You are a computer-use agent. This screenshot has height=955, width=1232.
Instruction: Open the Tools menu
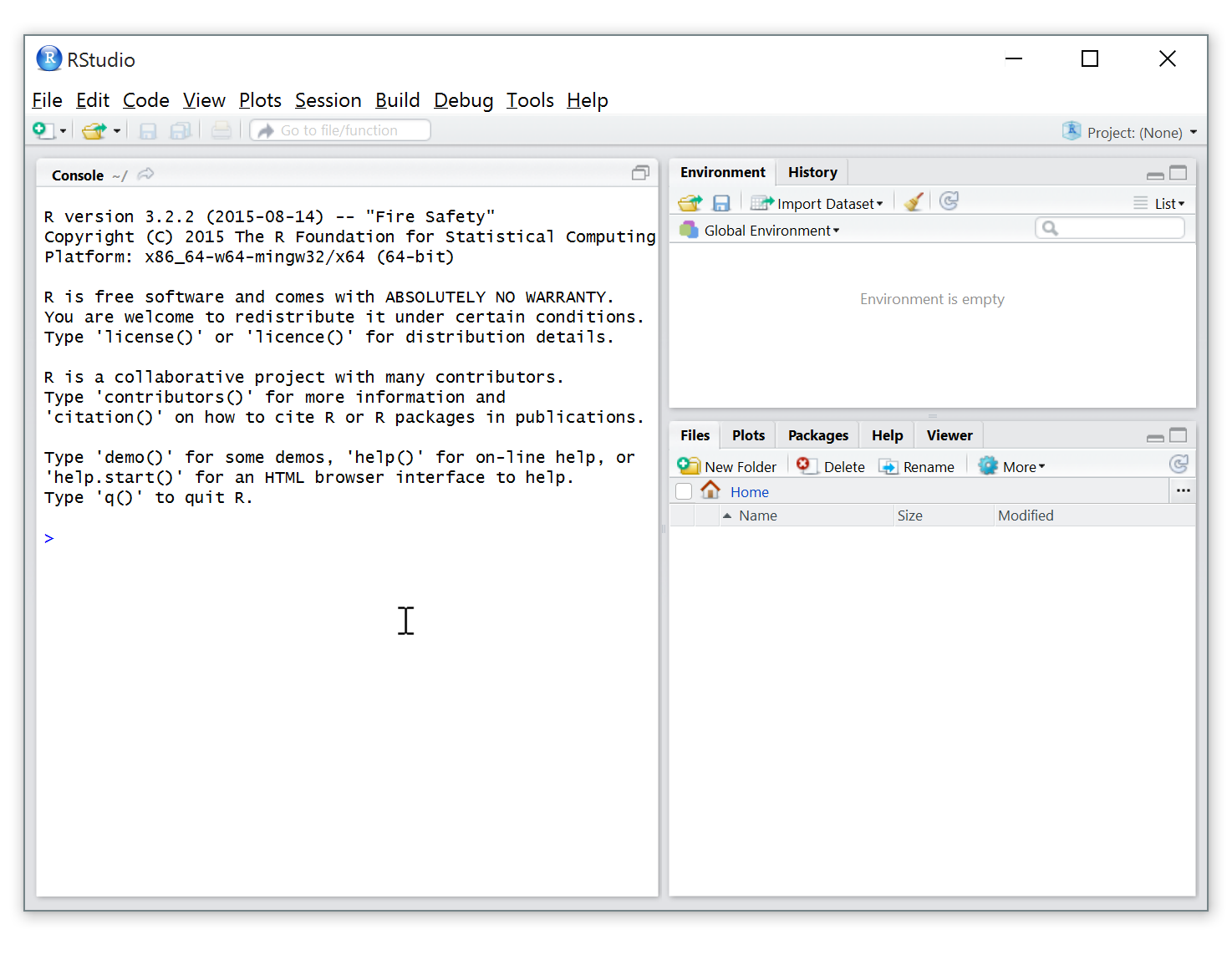(530, 100)
